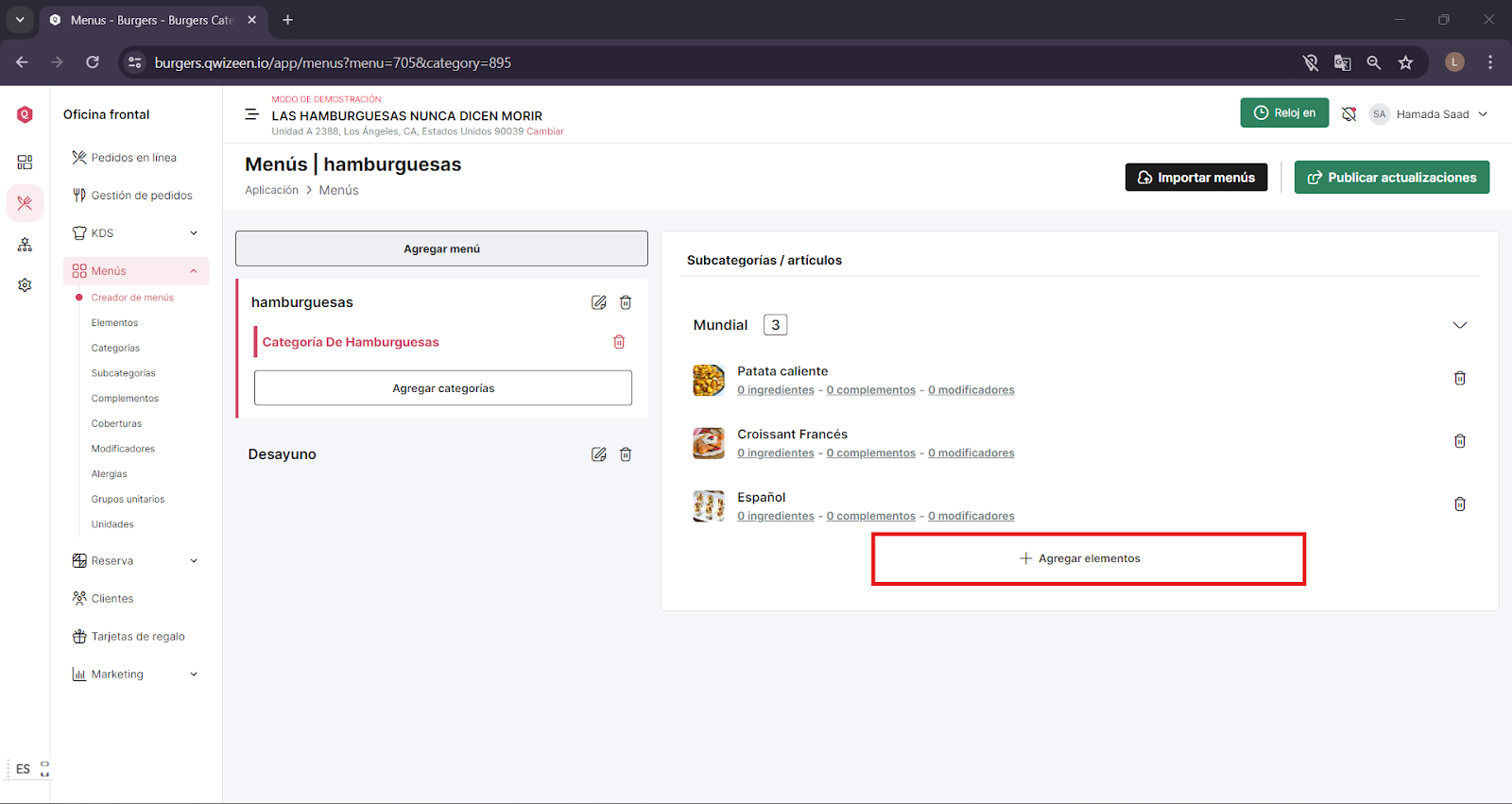Open the dashboard grid icon in left rail
Viewport: 1512px width, 804px height.
pyautogui.click(x=25, y=163)
